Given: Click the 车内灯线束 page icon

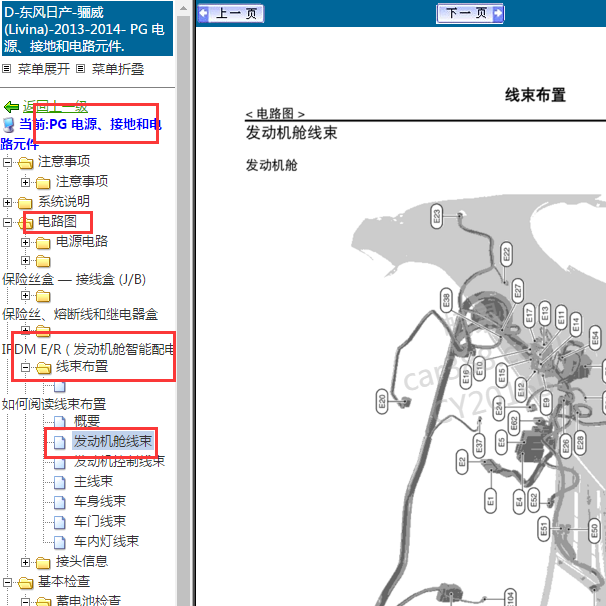Looking at the screenshot, I should [60, 542].
